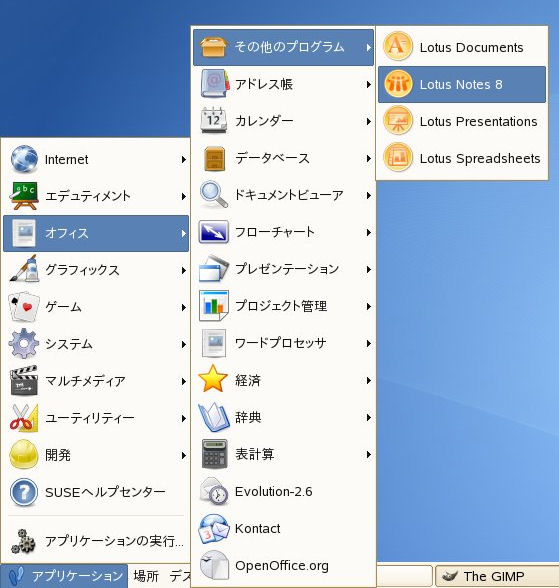This screenshot has height=588, width=559.
Task: Click the ユーティリティー scissors icon
Action: [x=24, y=417]
